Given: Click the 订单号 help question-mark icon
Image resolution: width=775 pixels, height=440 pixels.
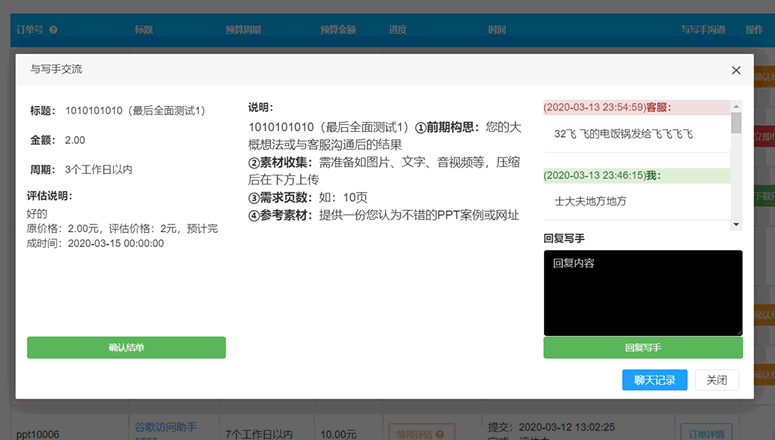Looking at the screenshot, I should (53, 30).
